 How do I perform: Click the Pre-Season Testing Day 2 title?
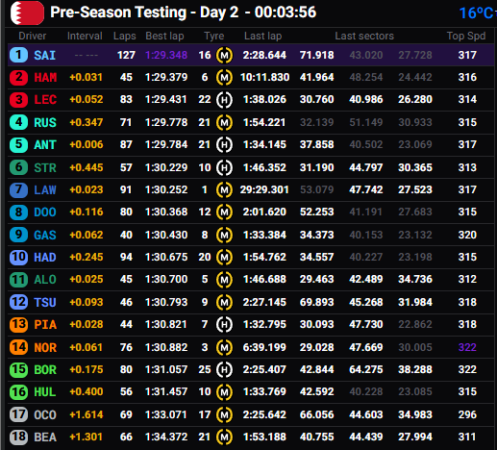coord(183,12)
